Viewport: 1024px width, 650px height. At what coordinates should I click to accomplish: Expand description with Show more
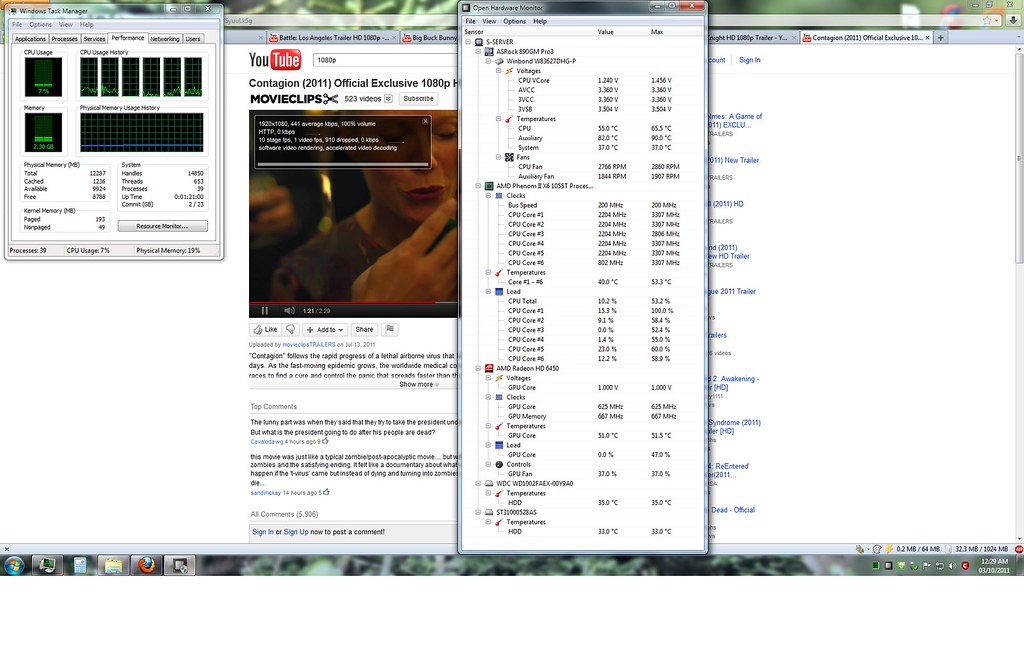tap(419, 385)
